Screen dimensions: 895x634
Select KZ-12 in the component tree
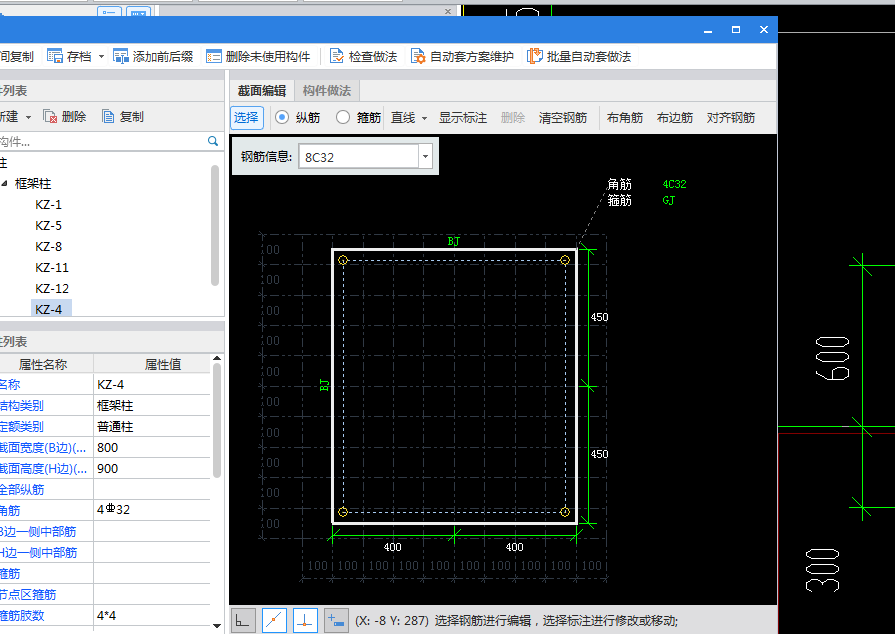point(52,288)
